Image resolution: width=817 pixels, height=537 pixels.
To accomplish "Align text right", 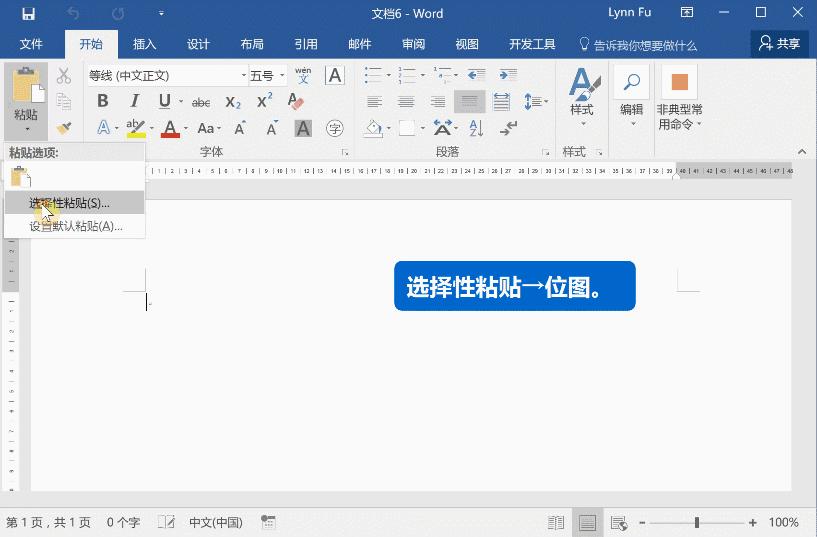I will click(x=438, y=102).
